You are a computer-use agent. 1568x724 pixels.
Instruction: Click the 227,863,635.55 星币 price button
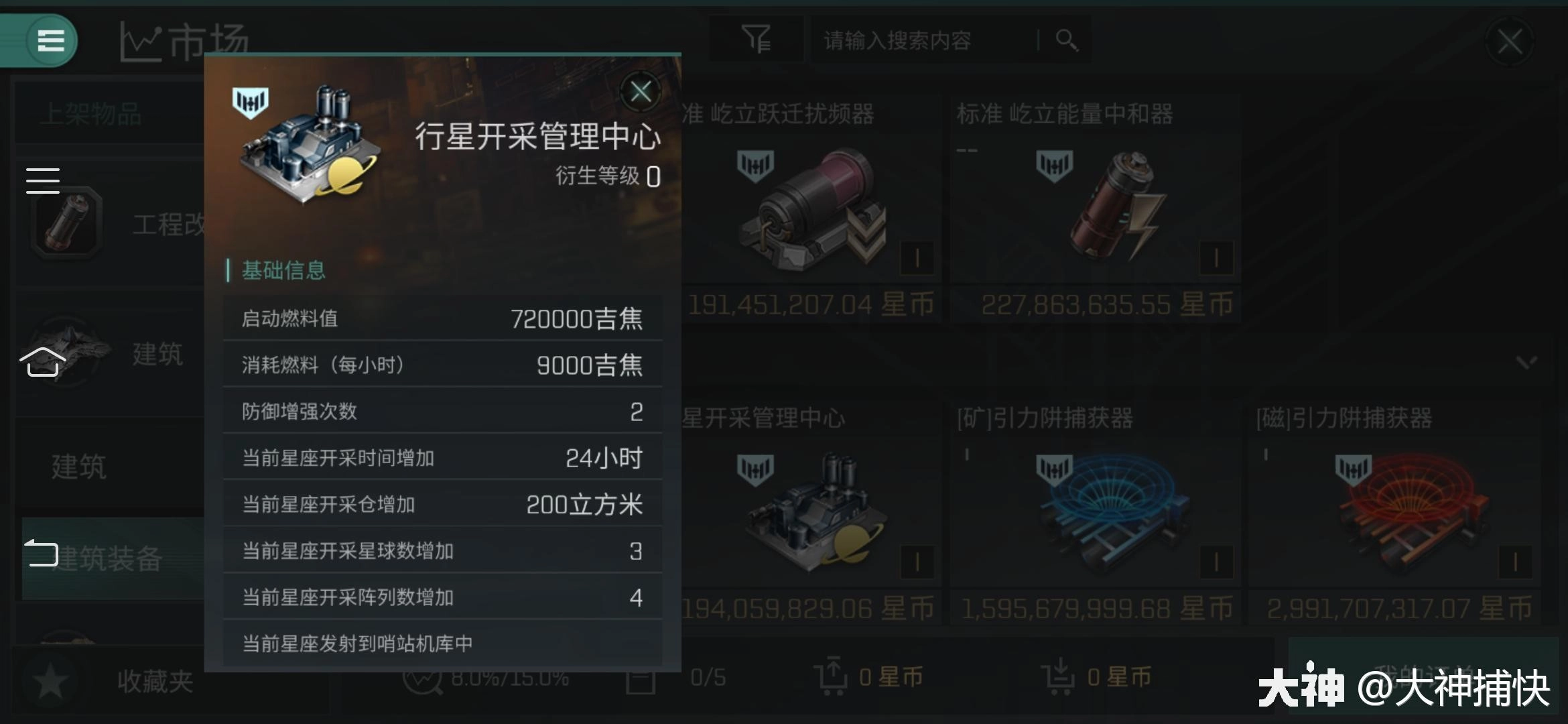[1106, 304]
